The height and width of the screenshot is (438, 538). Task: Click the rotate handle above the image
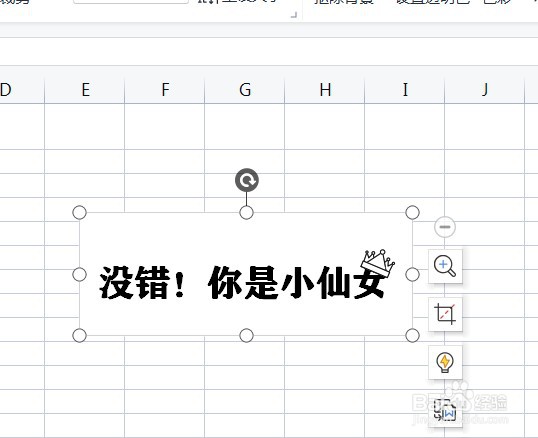[x=247, y=180]
